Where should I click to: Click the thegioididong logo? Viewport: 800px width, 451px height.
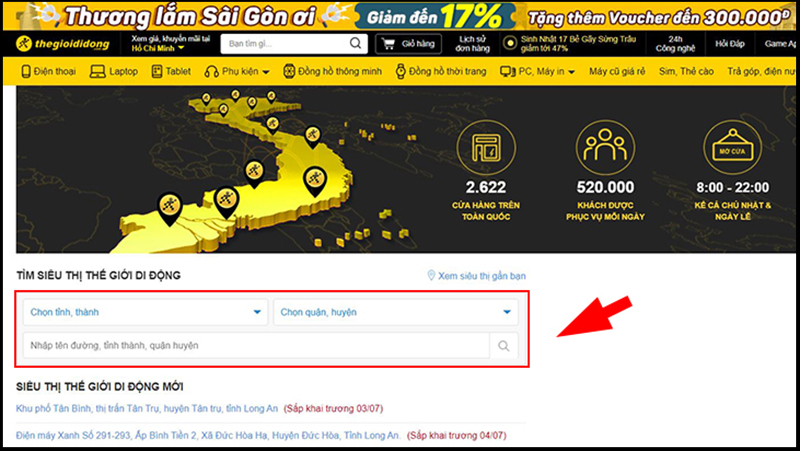tap(63, 44)
